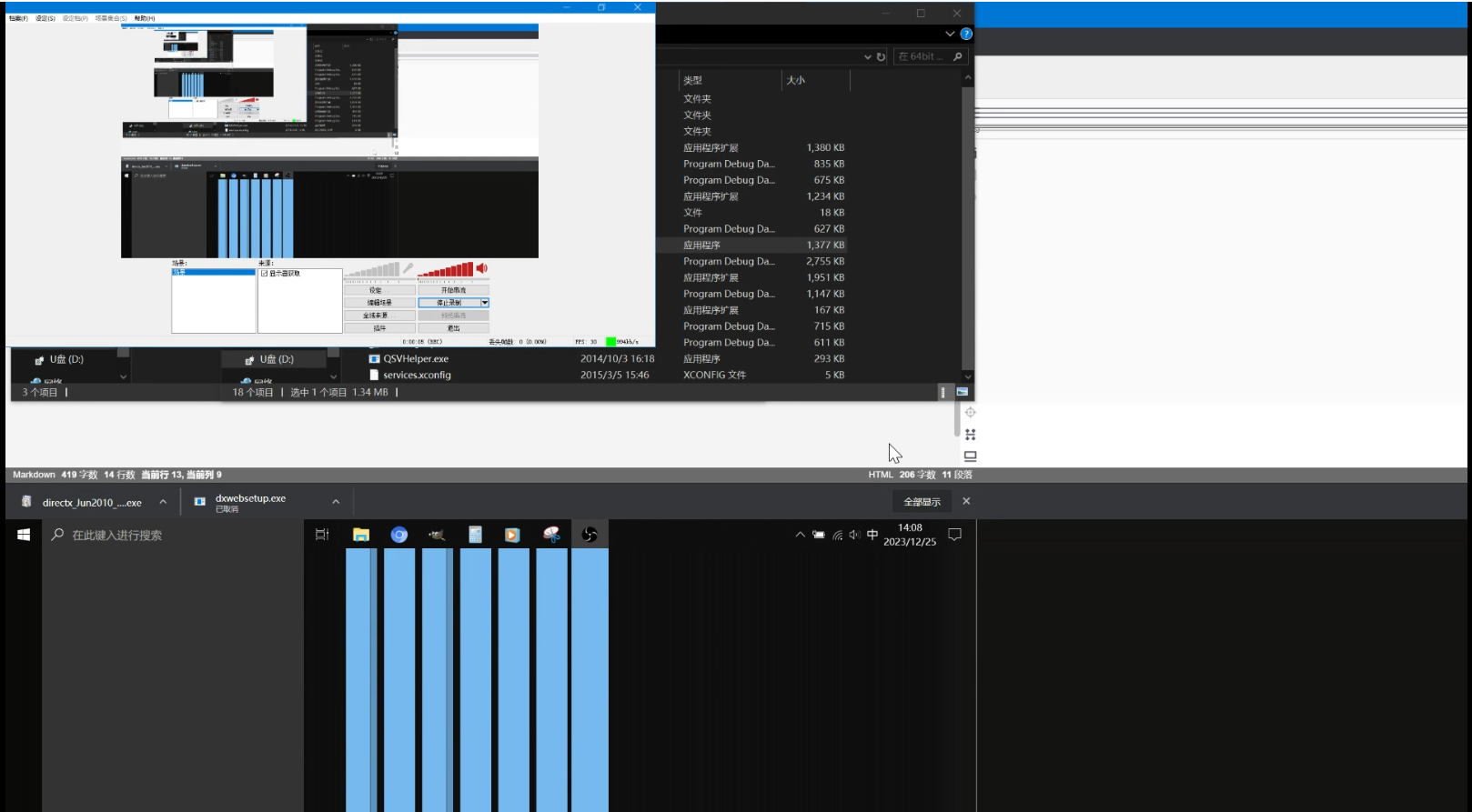Open File Explorer from the taskbar
Image resolution: width=1472 pixels, height=812 pixels.
pos(361,535)
